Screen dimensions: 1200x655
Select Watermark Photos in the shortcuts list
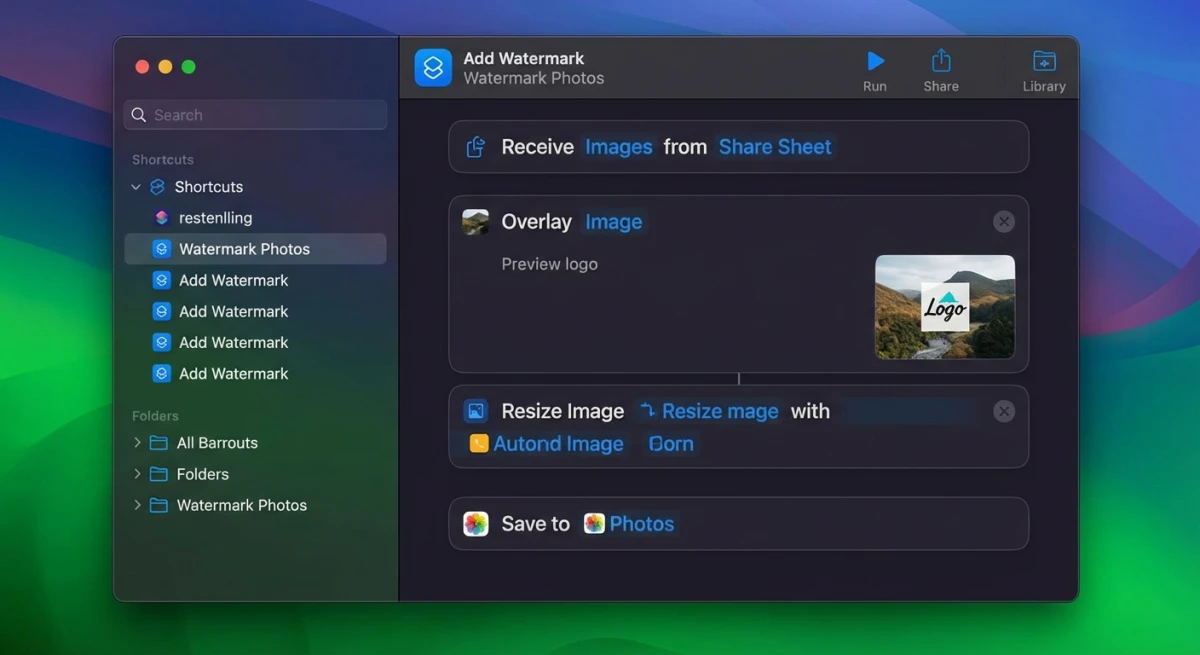pyautogui.click(x=255, y=249)
